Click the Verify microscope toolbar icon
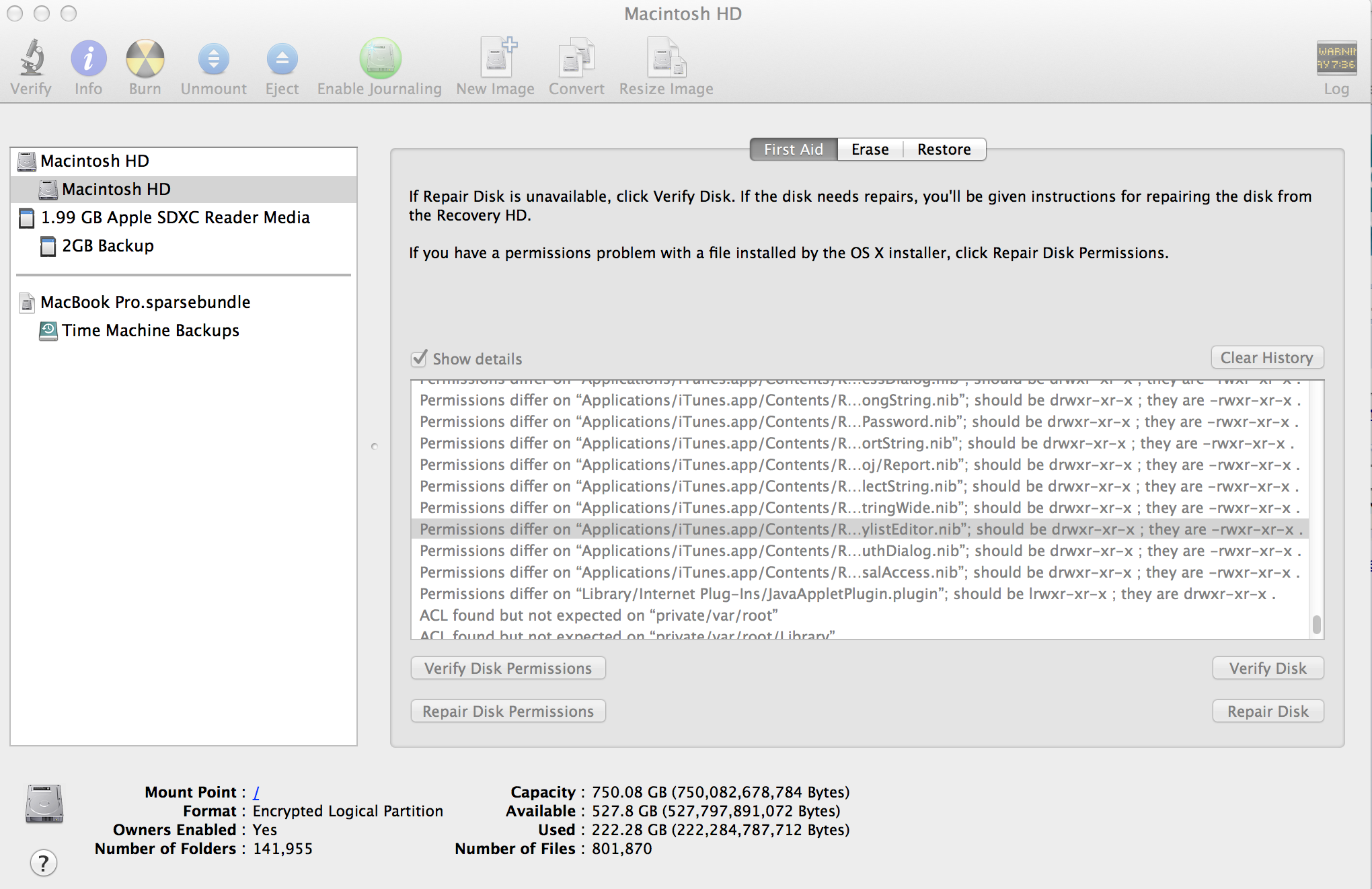The width and height of the screenshot is (1372, 889). point(31,59)
